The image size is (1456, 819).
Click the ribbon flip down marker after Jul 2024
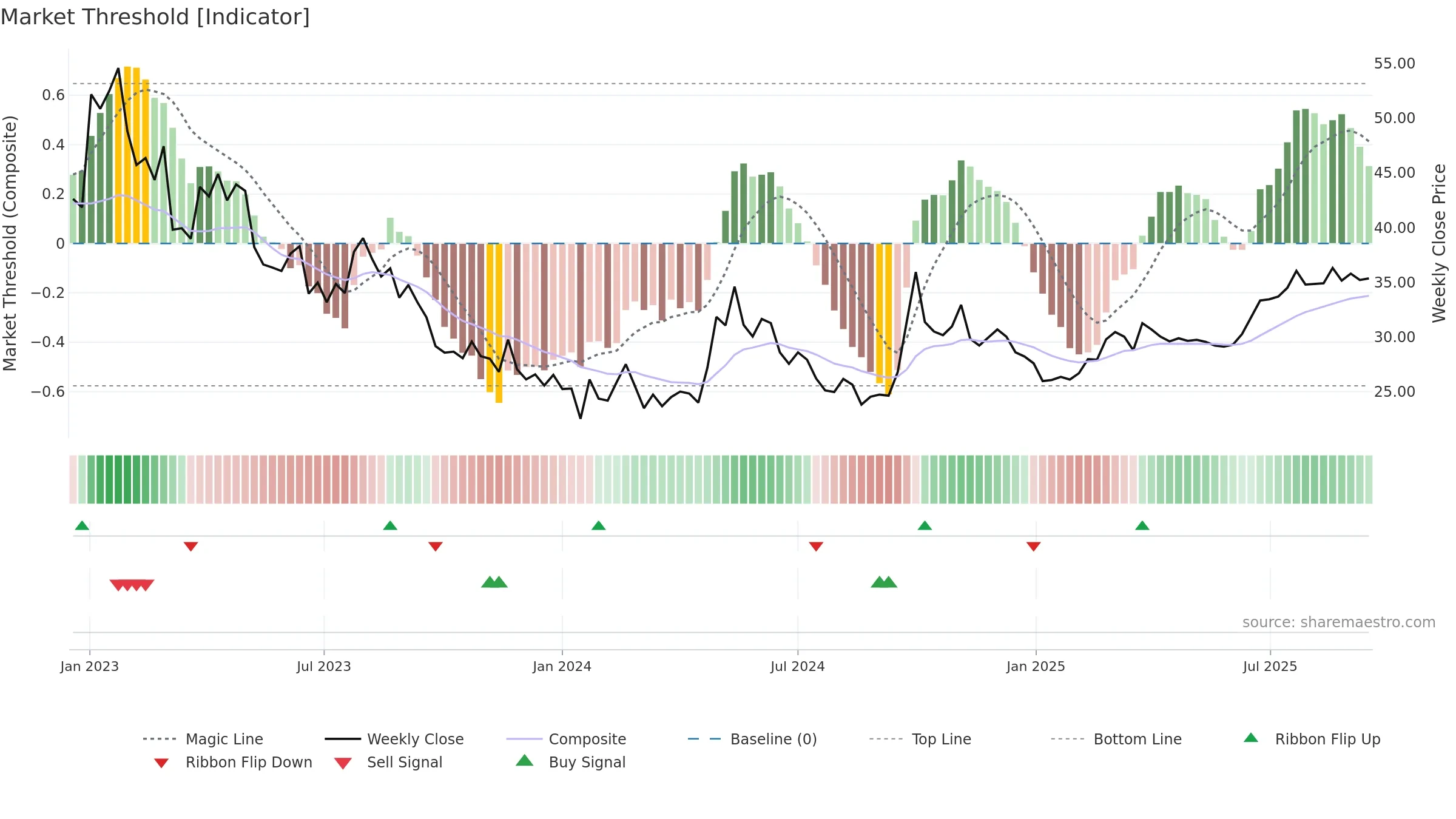[x=816, y=547]
